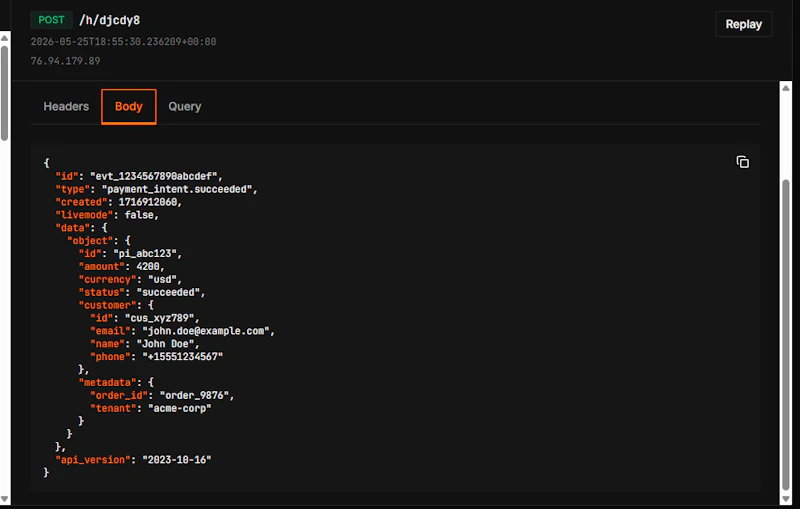Click the "amount" key
The image size is (800, 509).
click(102, 266)
